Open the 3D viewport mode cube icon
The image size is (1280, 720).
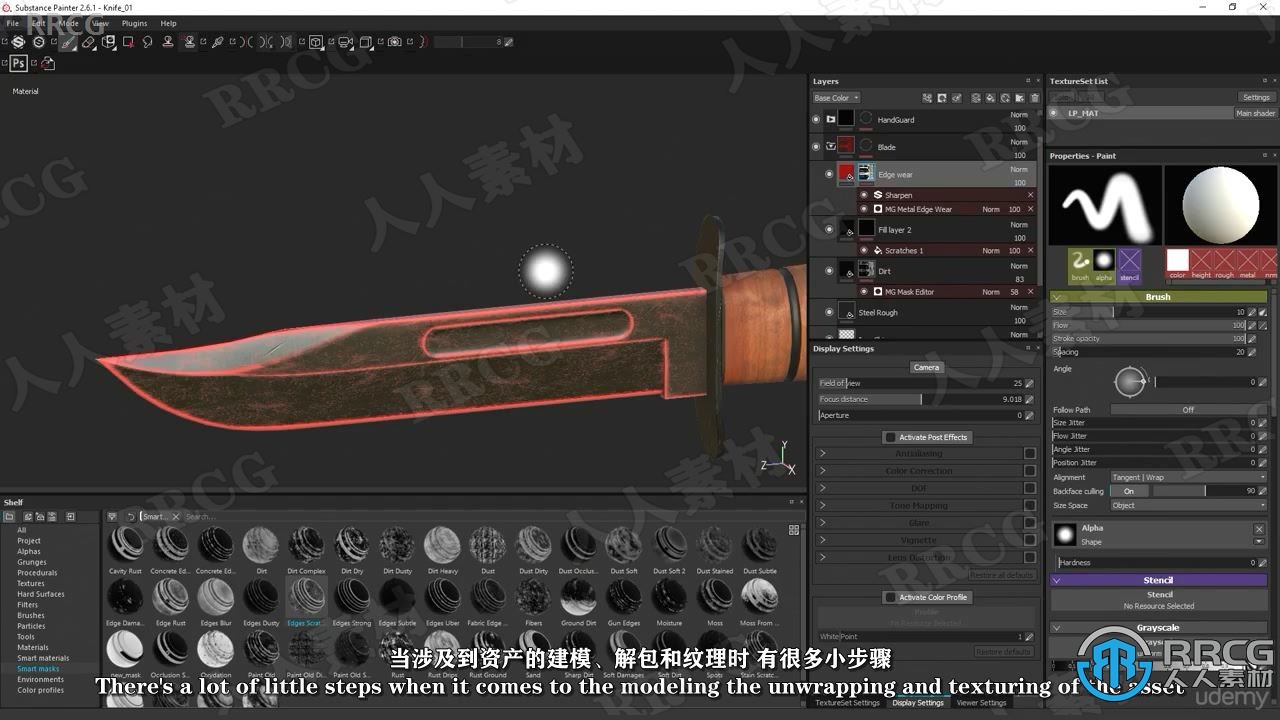point(316,42)
